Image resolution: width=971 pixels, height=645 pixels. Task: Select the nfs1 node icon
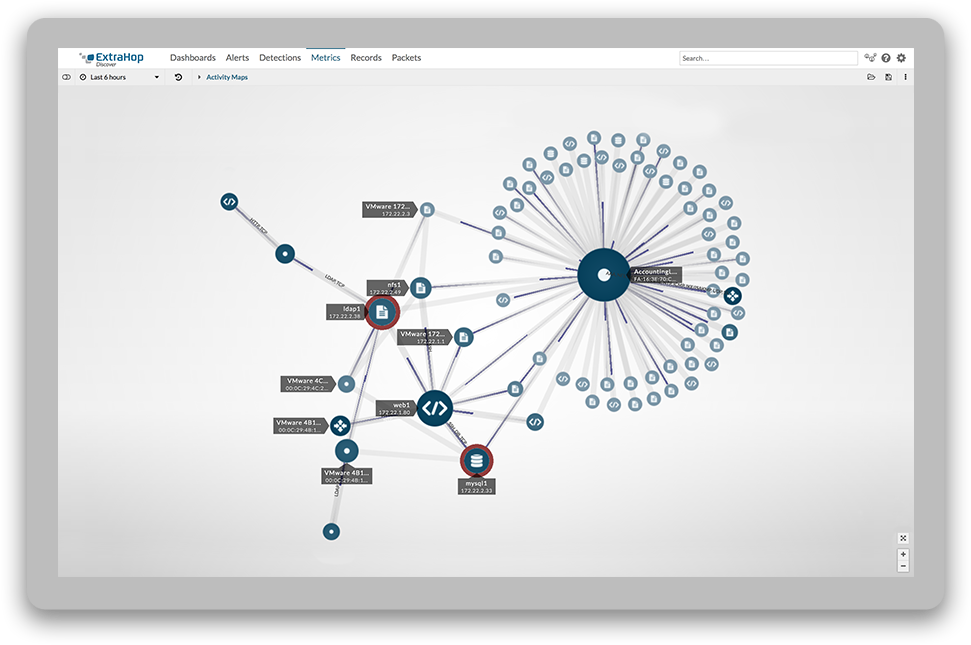click(x=420, y=288)
